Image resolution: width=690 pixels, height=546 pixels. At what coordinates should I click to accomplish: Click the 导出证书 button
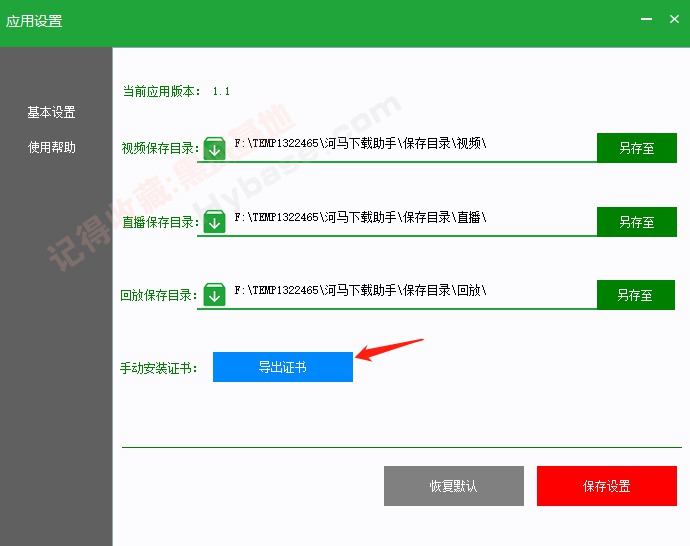283,367
